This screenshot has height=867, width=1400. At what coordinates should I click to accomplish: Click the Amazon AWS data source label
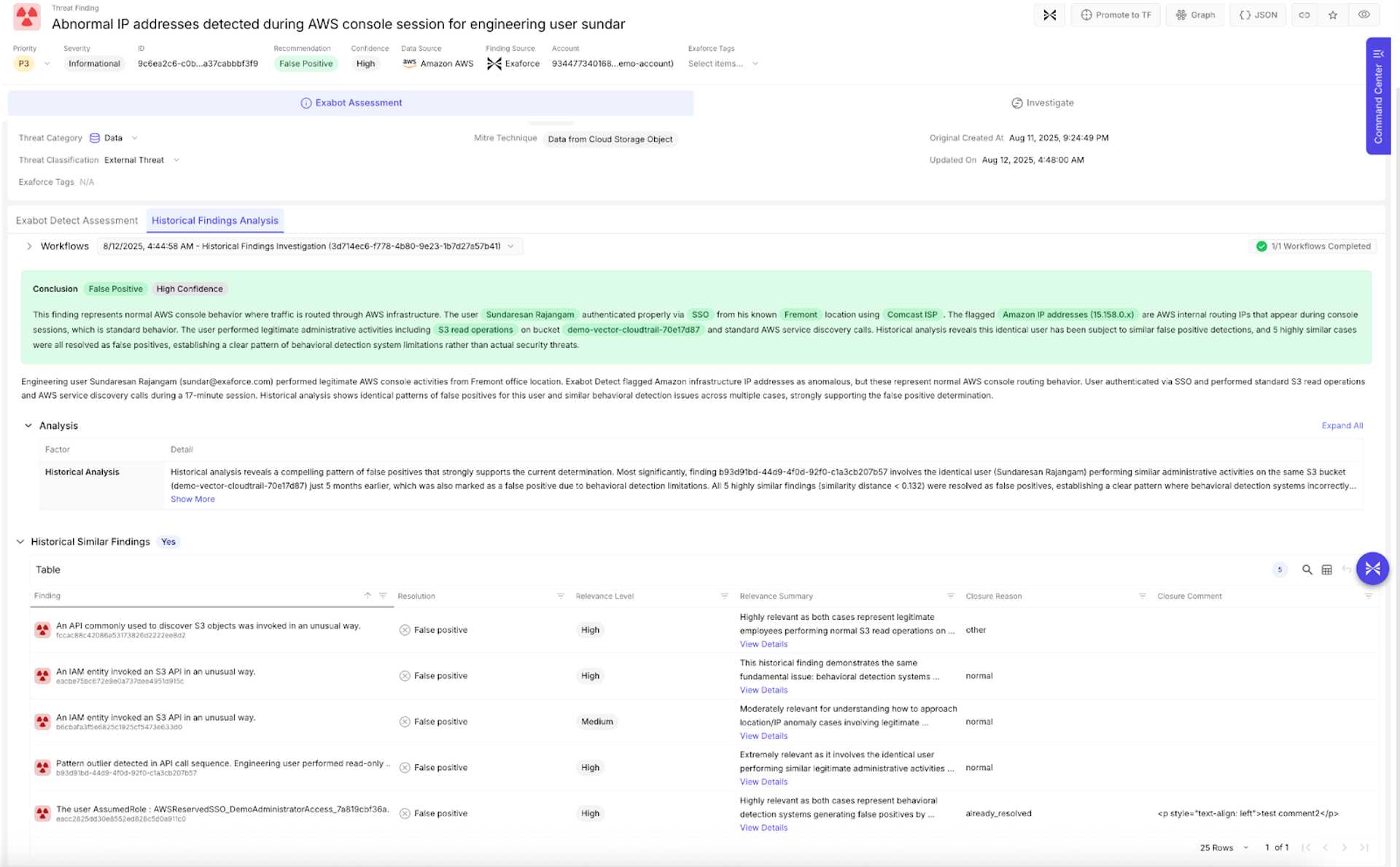[437, 64]
